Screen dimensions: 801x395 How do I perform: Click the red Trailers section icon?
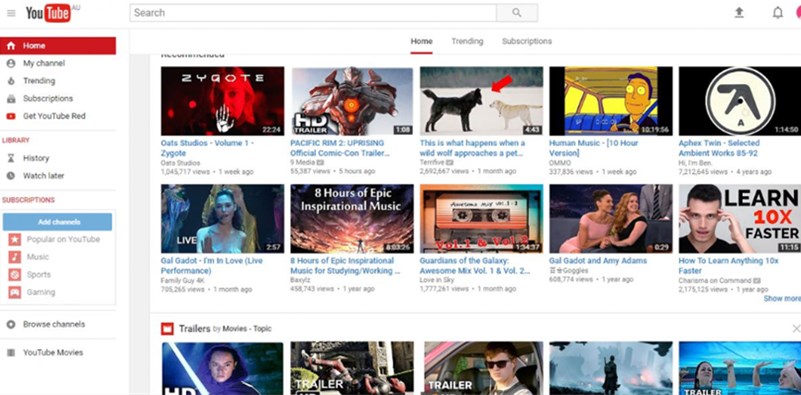pyautogui.click(x=167, y=329)
